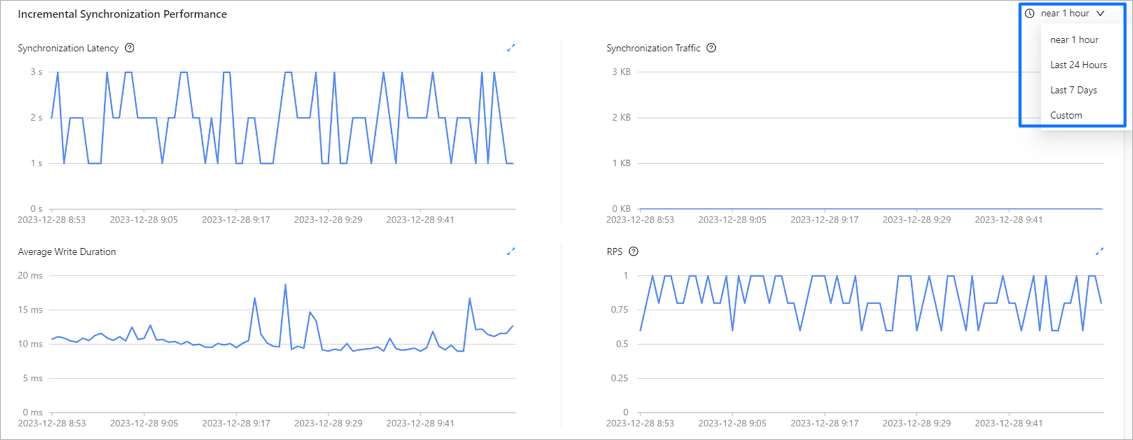Click the Incremental Synchronization Performance heading

pos(122,14)
